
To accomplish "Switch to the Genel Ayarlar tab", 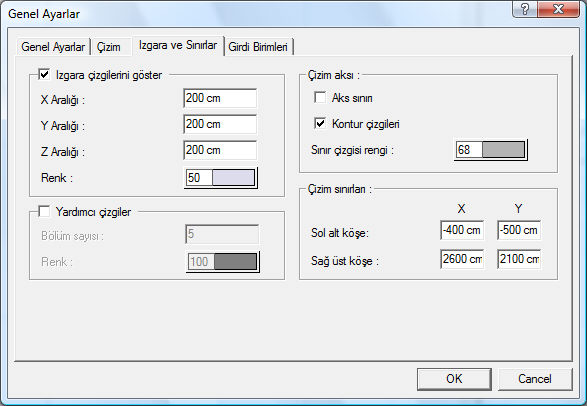I will (53, 47).
